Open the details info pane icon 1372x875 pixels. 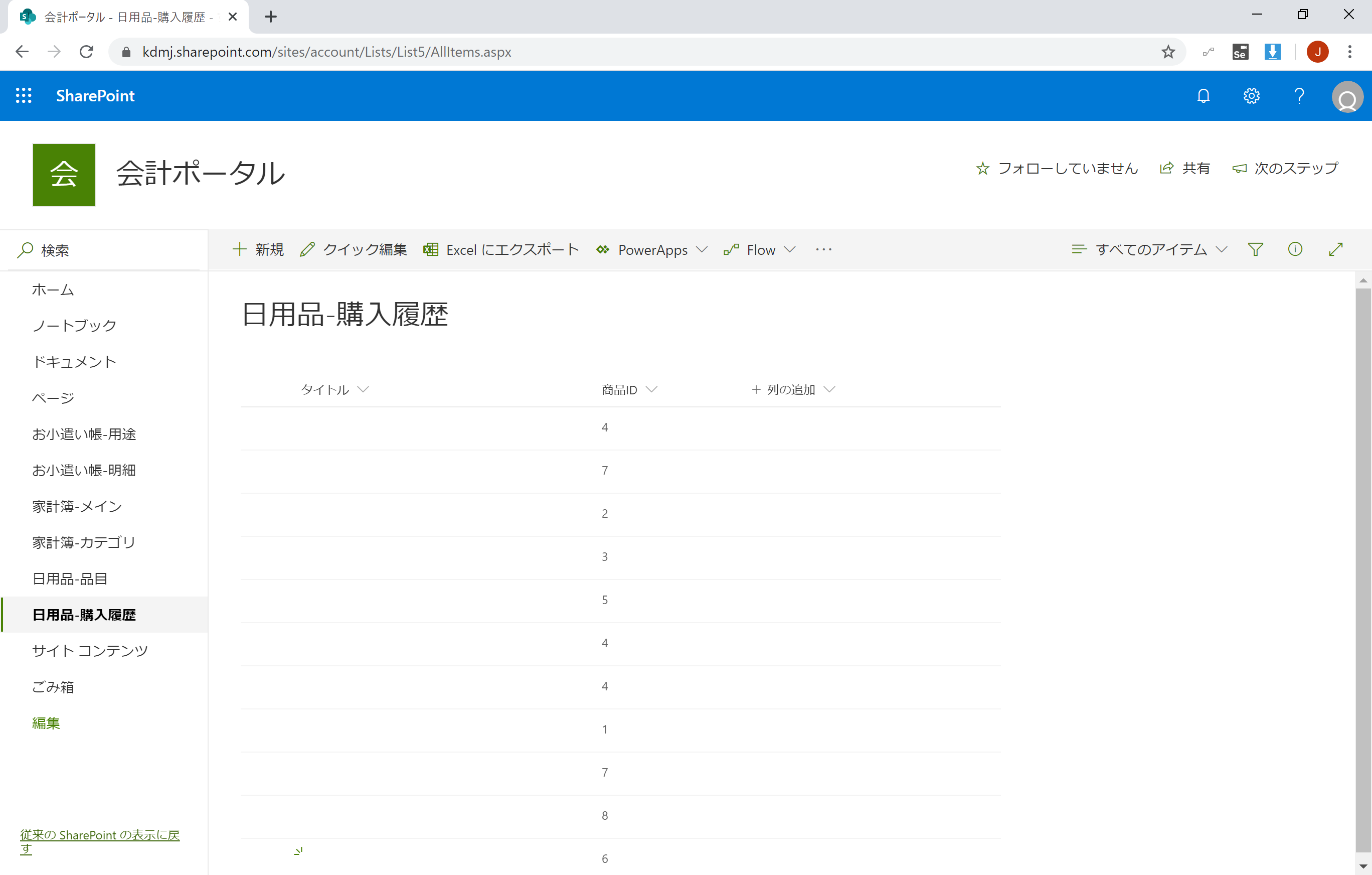[x=1294, y=250]
